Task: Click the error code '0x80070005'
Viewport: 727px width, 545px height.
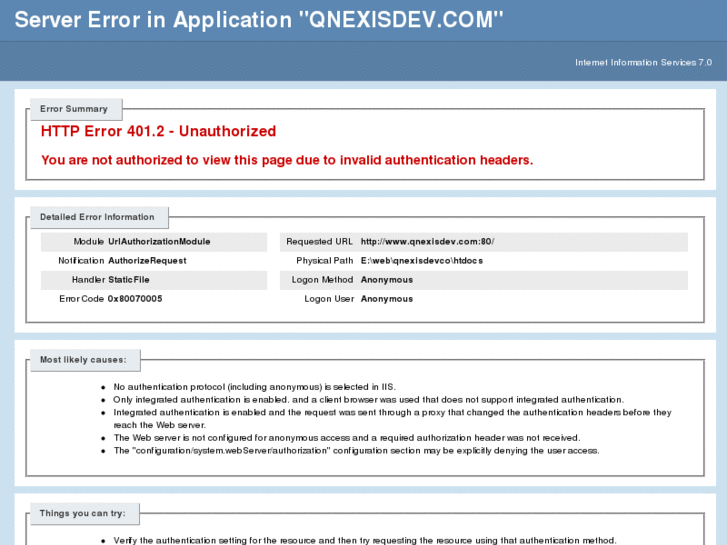Action: (135, 299)
